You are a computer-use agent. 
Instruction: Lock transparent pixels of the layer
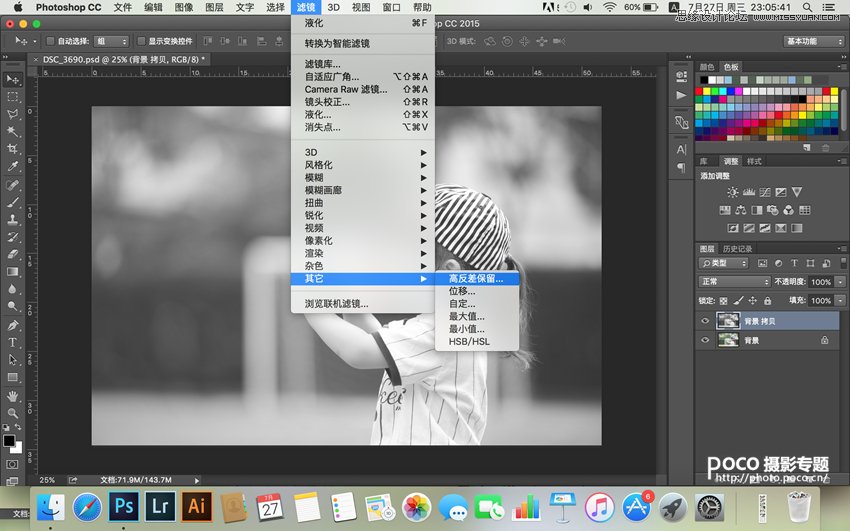click(x=723, y=301)
